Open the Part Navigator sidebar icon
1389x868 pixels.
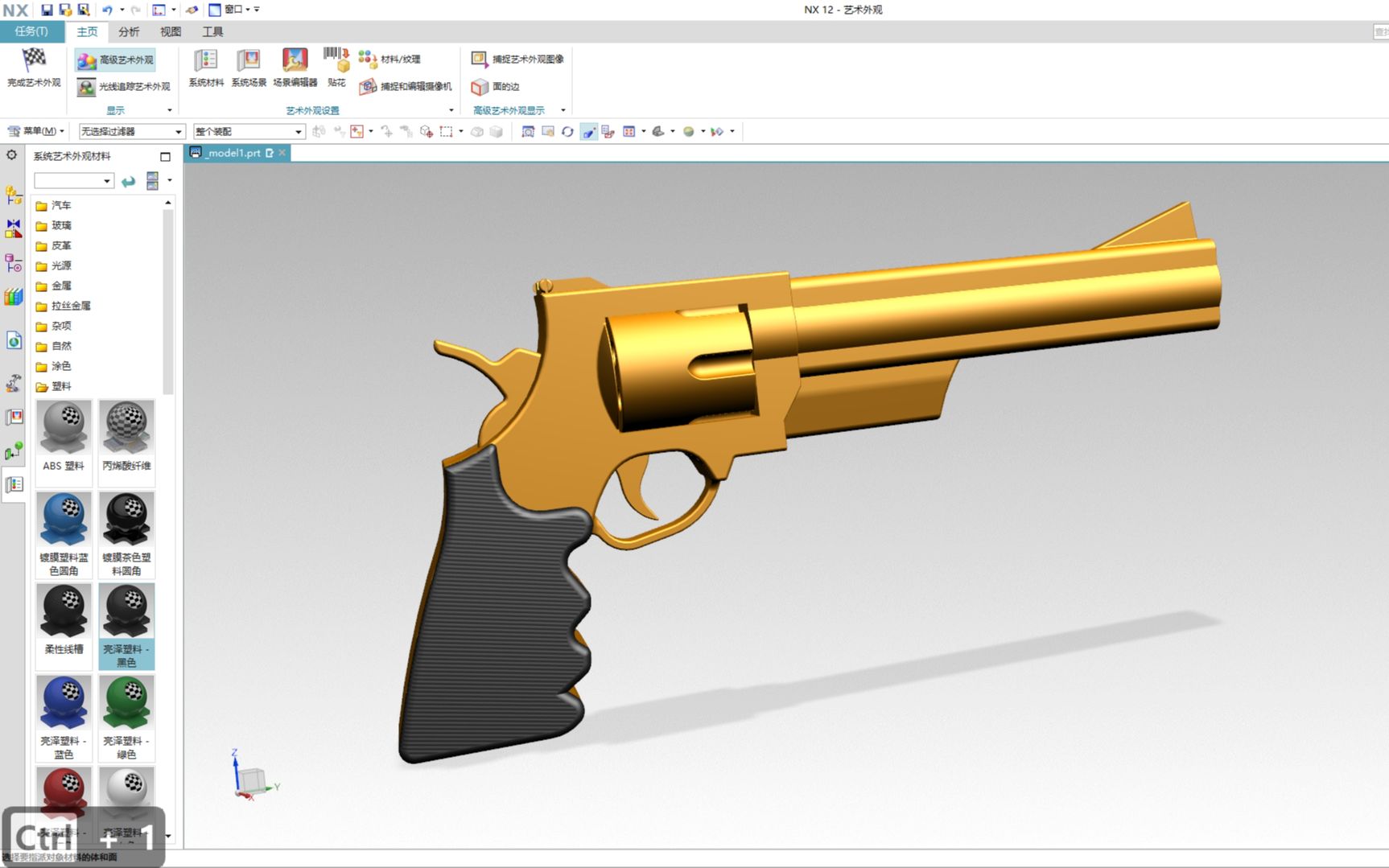(x=14, y=263)
